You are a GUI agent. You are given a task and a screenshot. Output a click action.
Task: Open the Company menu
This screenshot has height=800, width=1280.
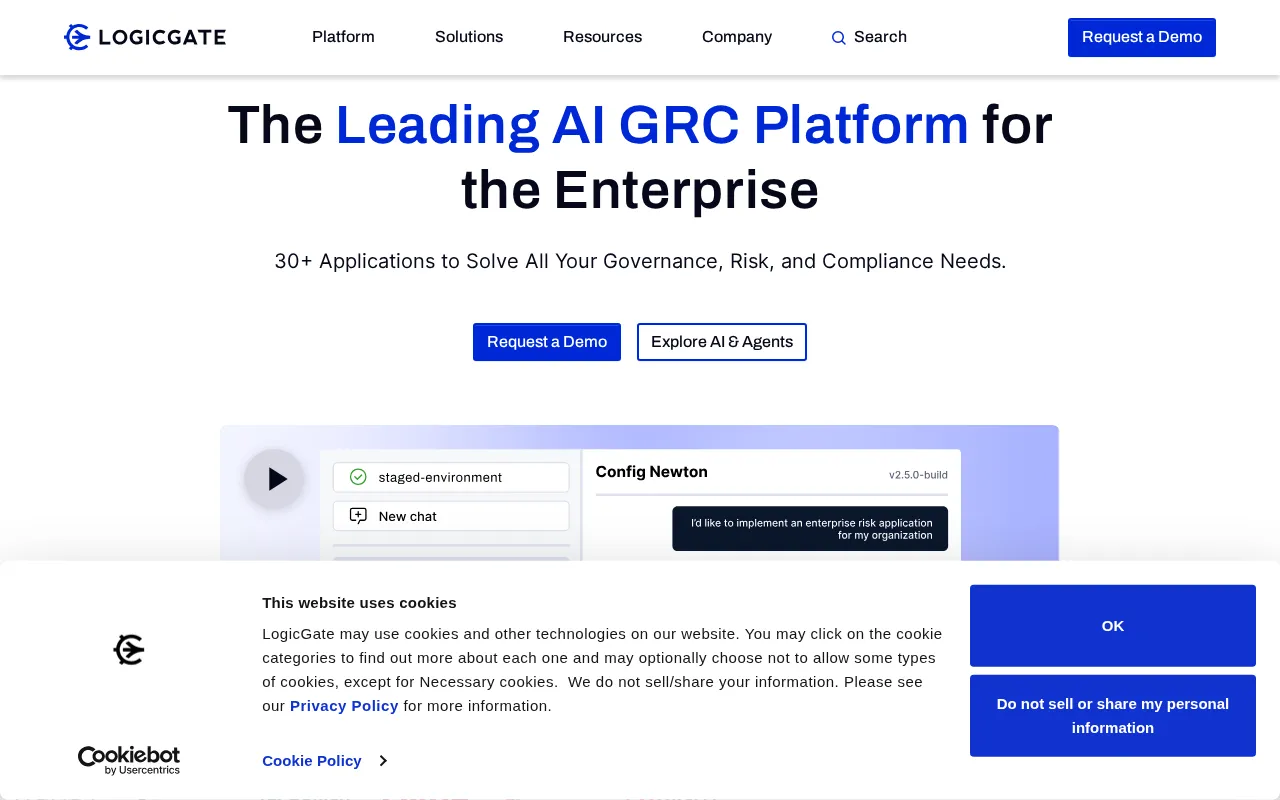(737, 37)
